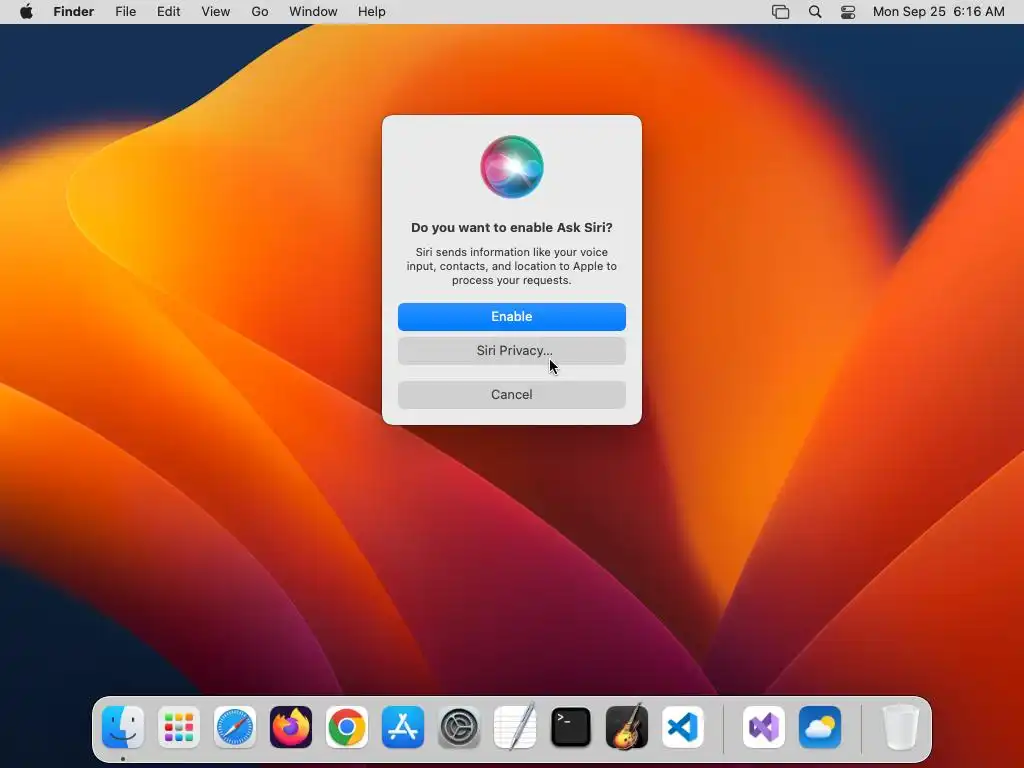Launch Terminal from the Dock
Viewport: 1024px width, 768px height.
click(x=571, y=727)
